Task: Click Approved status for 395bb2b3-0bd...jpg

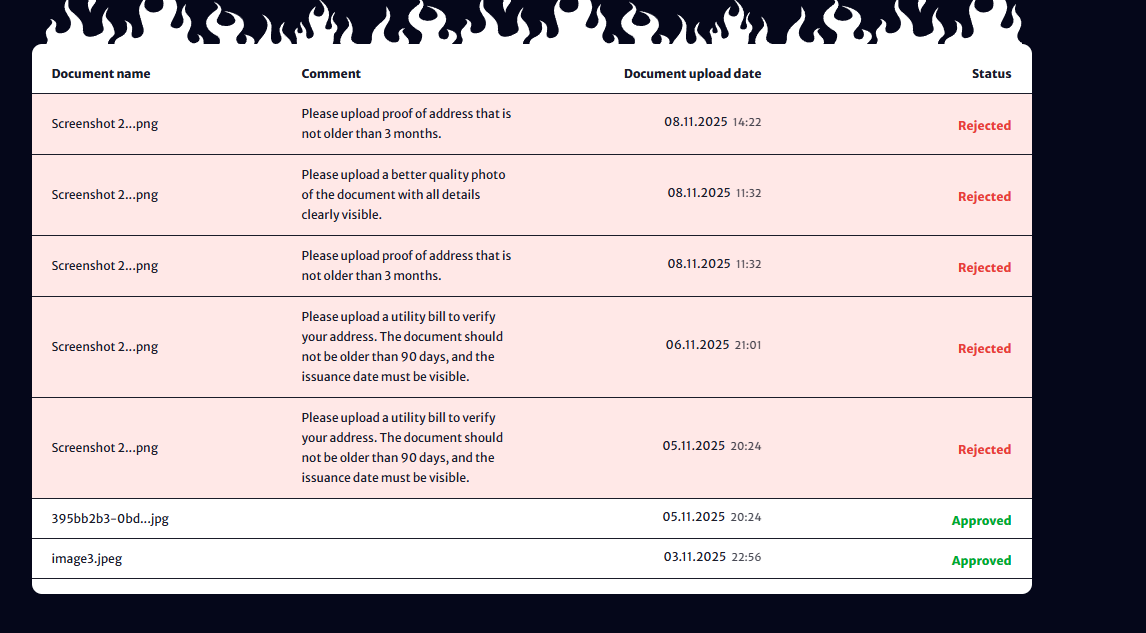Action: click(x=981, y=521)
